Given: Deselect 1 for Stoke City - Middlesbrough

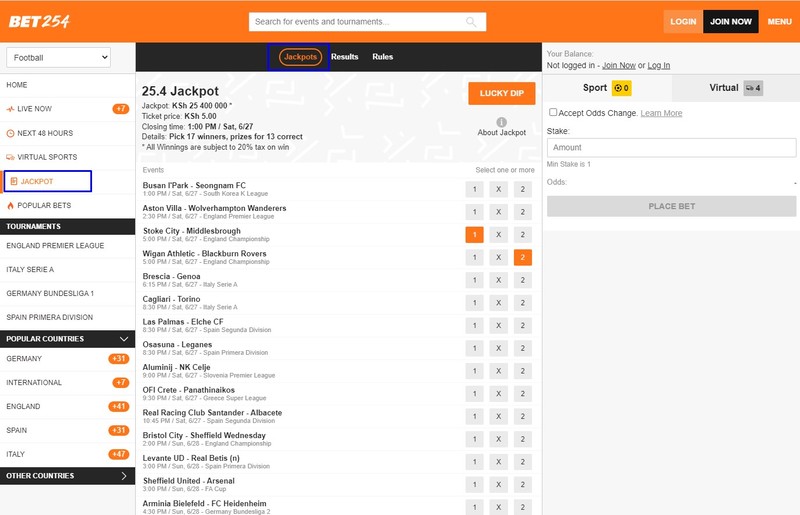Looking at the screenshot, I should [474, 235].
